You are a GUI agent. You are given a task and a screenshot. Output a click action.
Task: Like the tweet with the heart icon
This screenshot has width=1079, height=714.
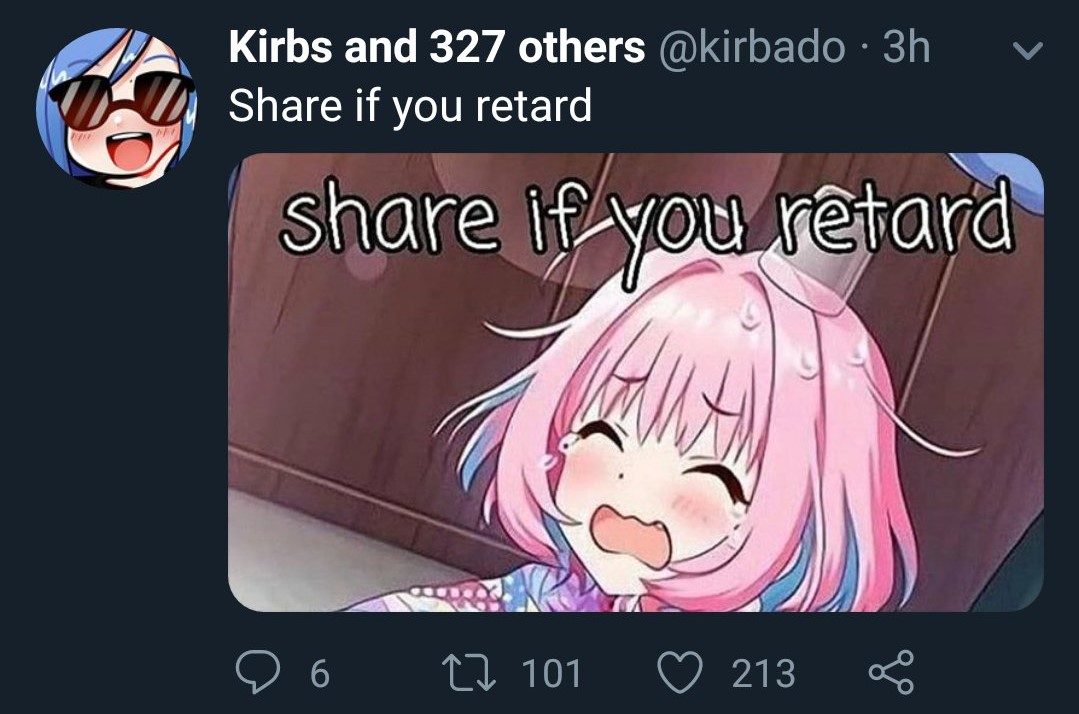click(680, 672)
